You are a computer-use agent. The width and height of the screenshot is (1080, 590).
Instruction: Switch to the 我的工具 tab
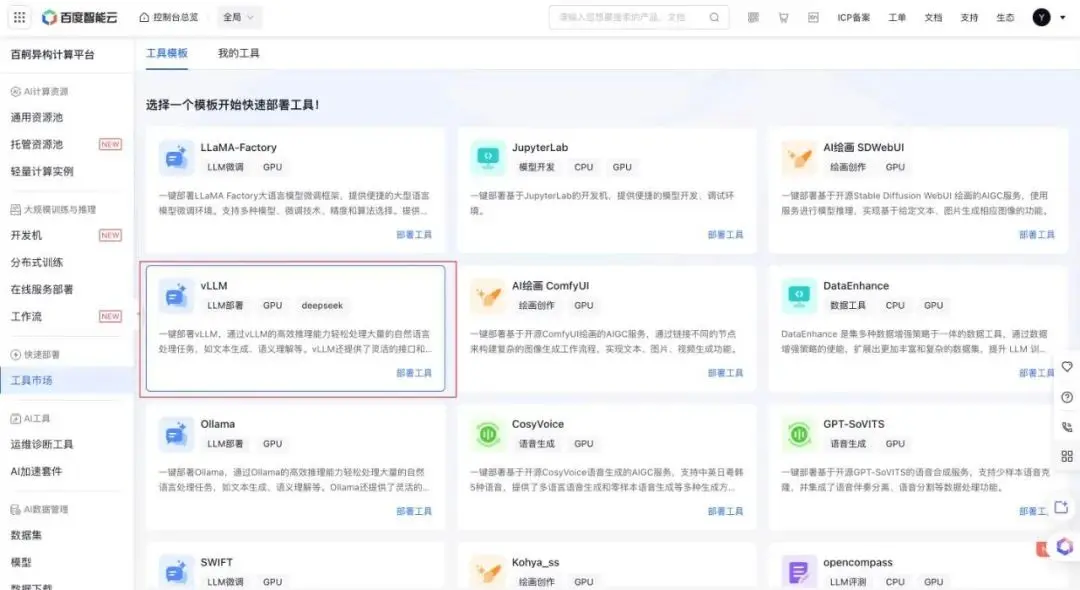[x=238, y=53]
